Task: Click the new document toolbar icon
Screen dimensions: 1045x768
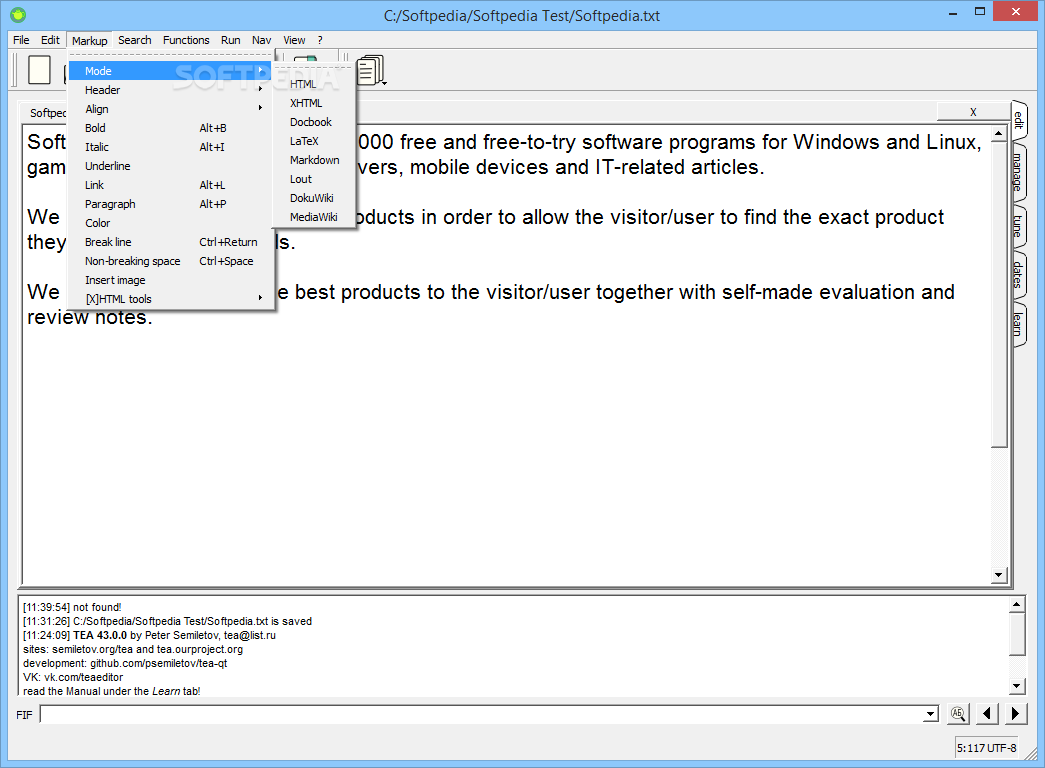Action: click(39, 69)
